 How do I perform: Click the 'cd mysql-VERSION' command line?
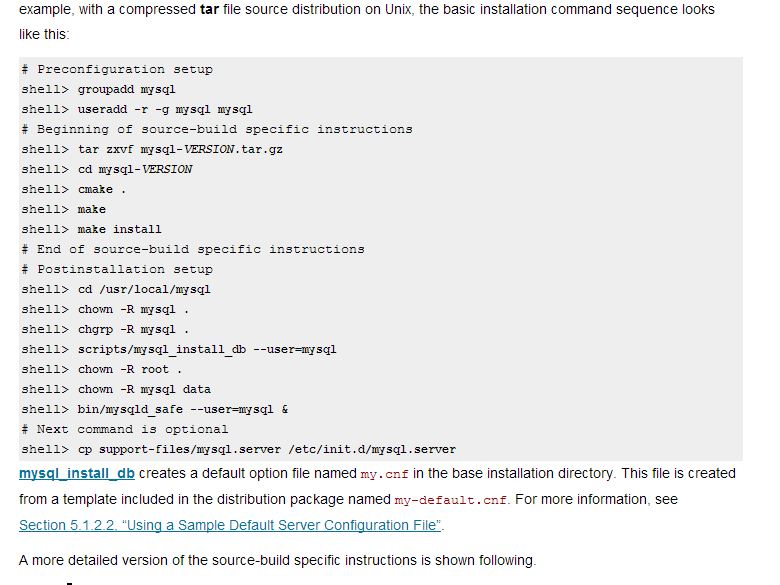[135, 169]
